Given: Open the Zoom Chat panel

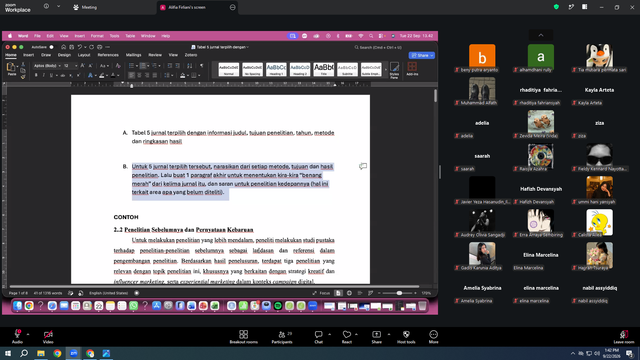Looking at the screenshot, I should 318,337.
